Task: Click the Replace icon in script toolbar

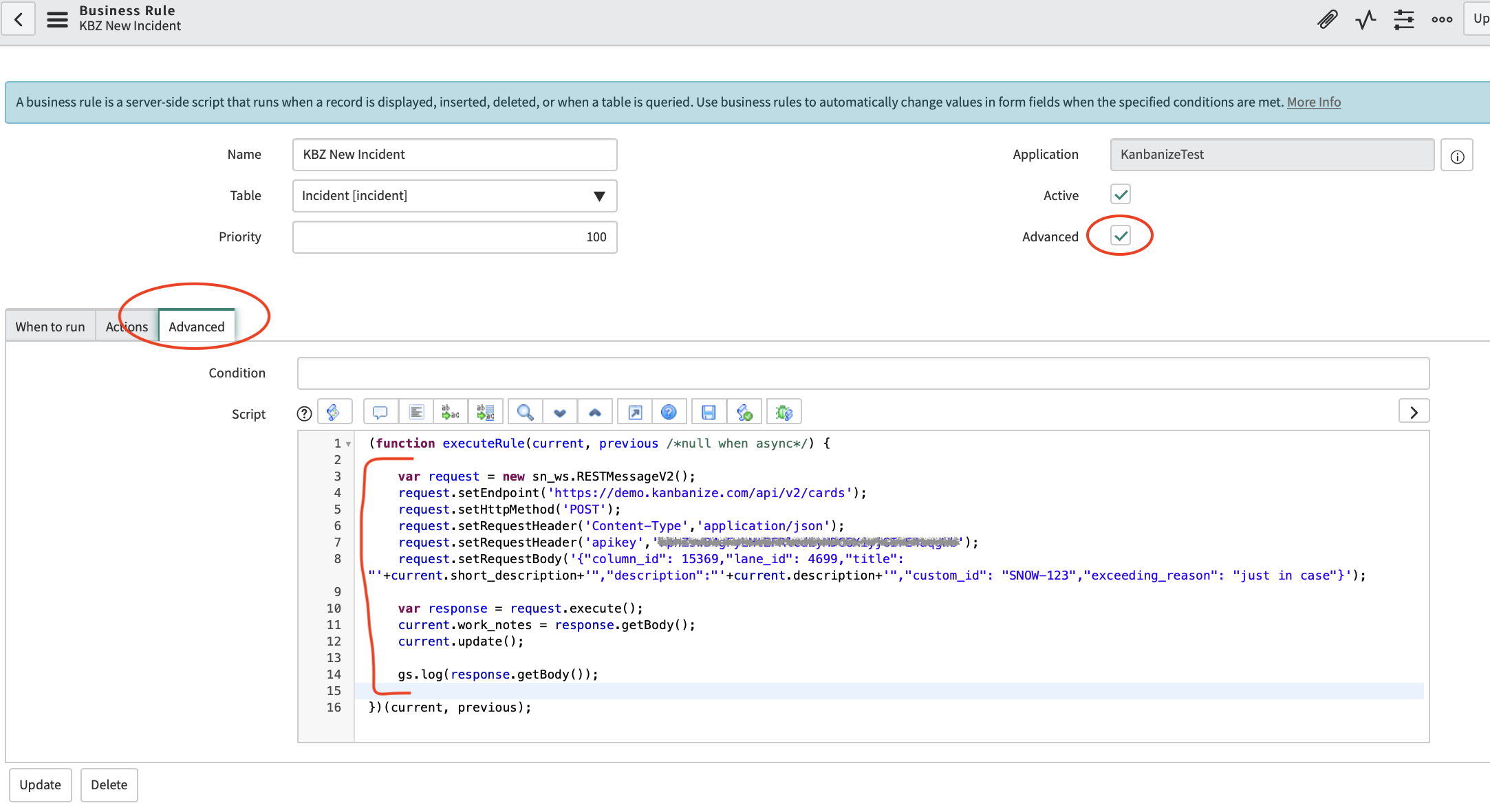Action: [451, 412]
